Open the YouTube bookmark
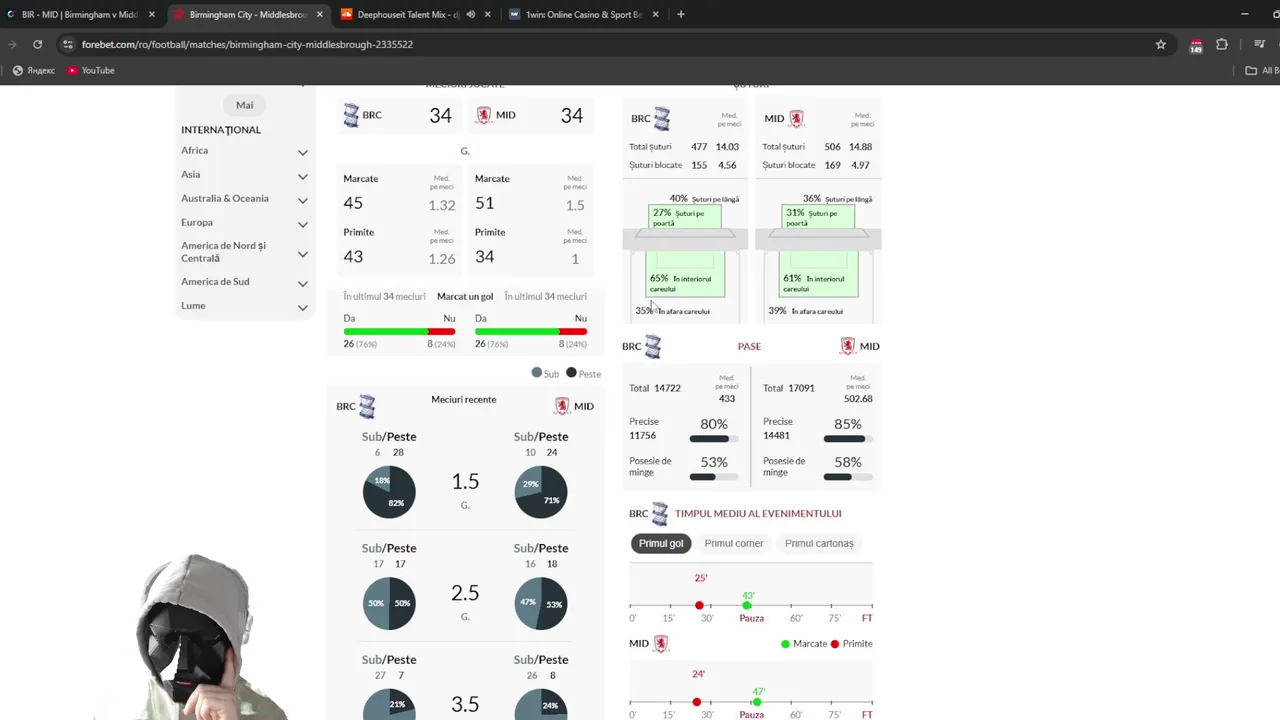The image size is (1280, 720). 91,70
